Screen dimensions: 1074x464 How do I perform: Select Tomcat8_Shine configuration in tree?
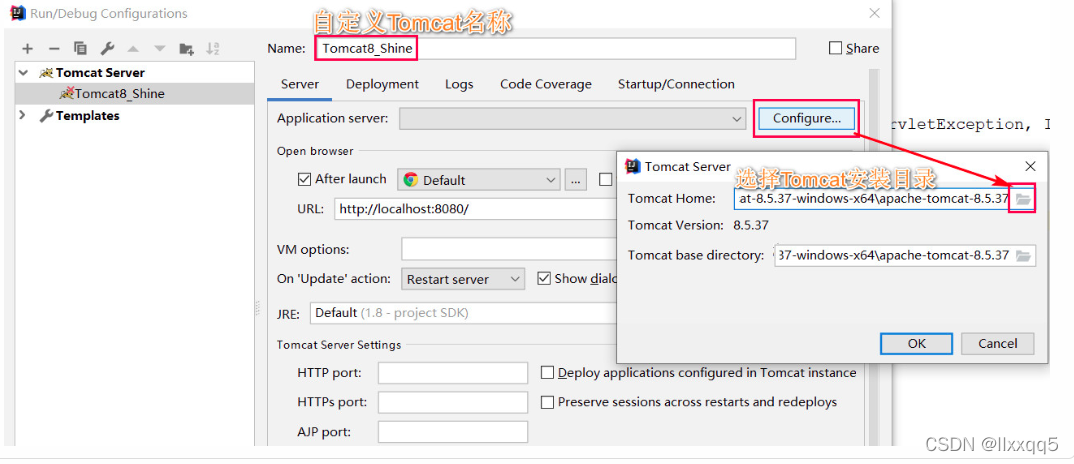pos(134,94)
